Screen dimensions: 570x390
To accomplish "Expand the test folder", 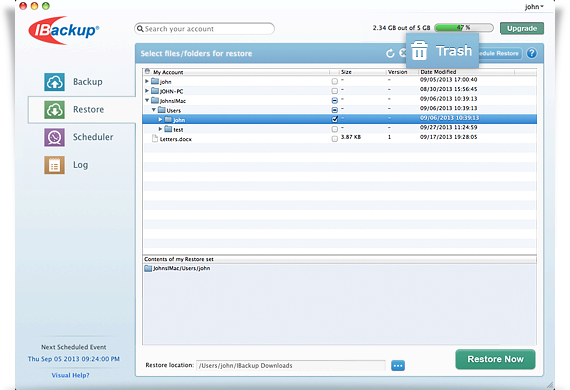I will (x=160, y=129).
